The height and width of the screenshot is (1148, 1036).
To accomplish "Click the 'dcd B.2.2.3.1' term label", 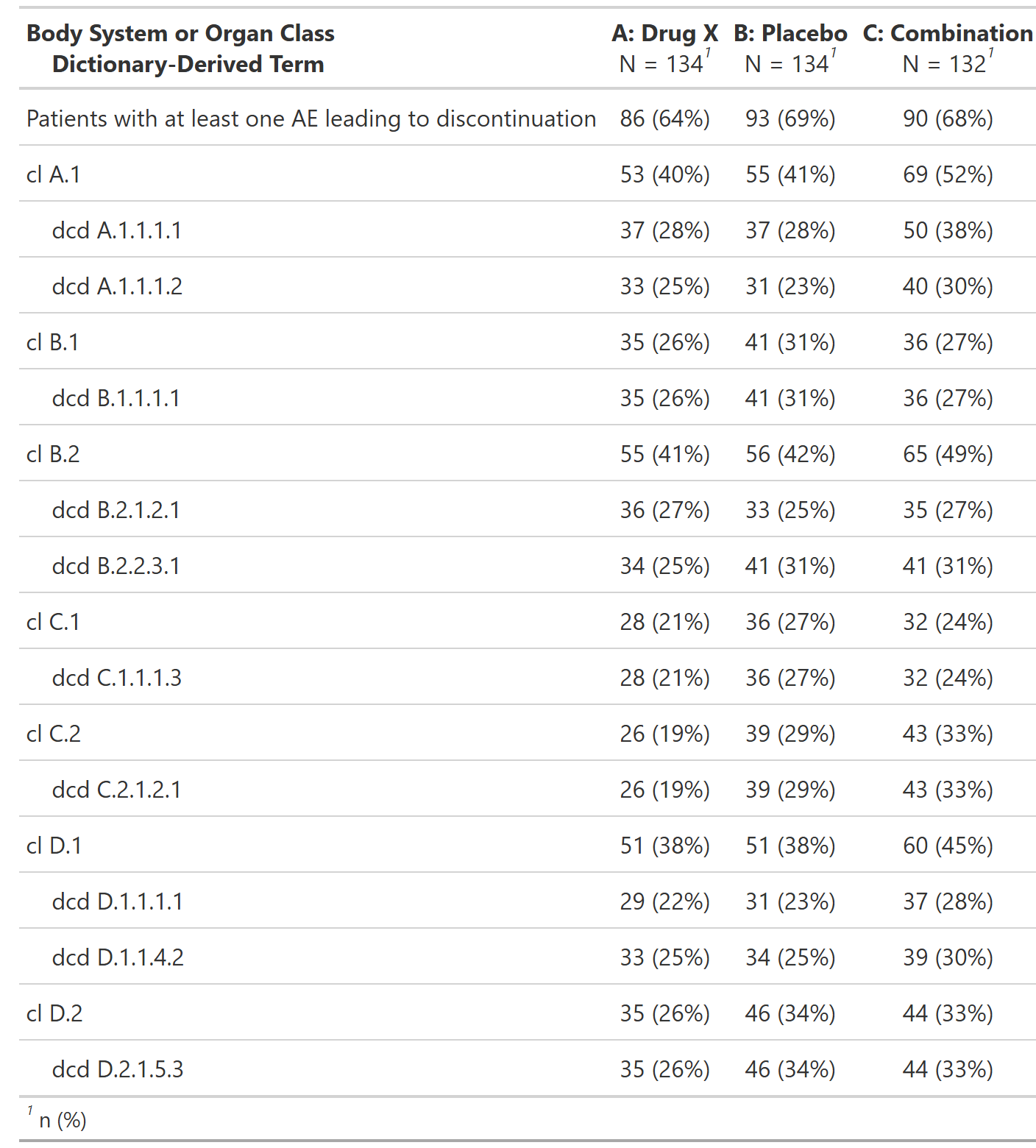I will (x=116, y=566).
